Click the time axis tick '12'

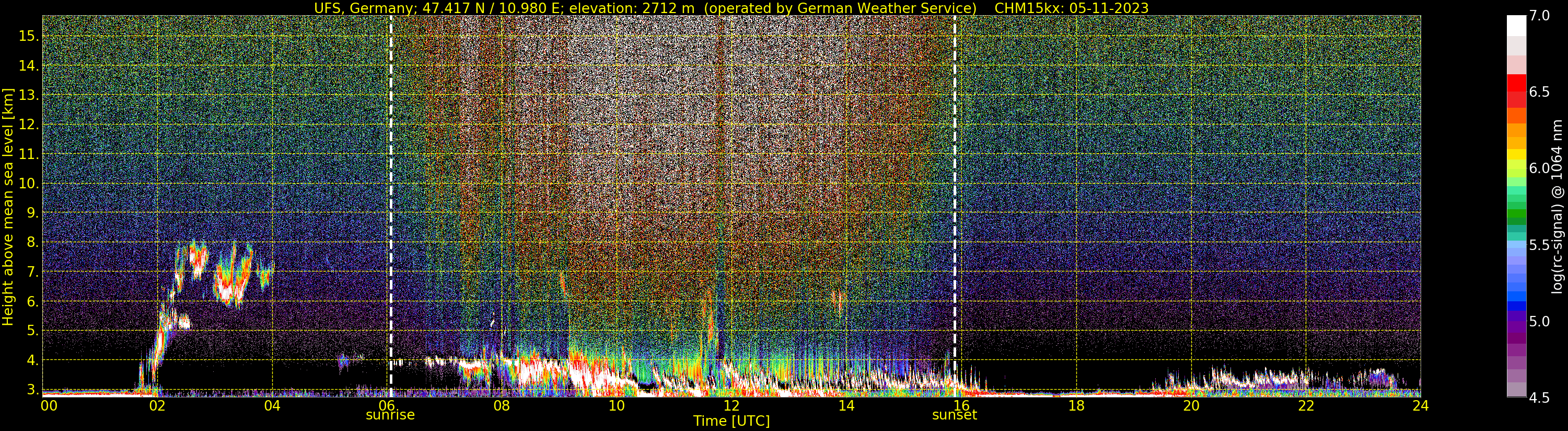pos(731,406)
